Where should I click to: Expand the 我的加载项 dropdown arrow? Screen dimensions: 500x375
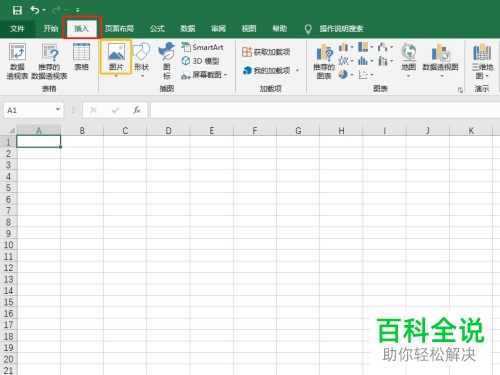297,71
